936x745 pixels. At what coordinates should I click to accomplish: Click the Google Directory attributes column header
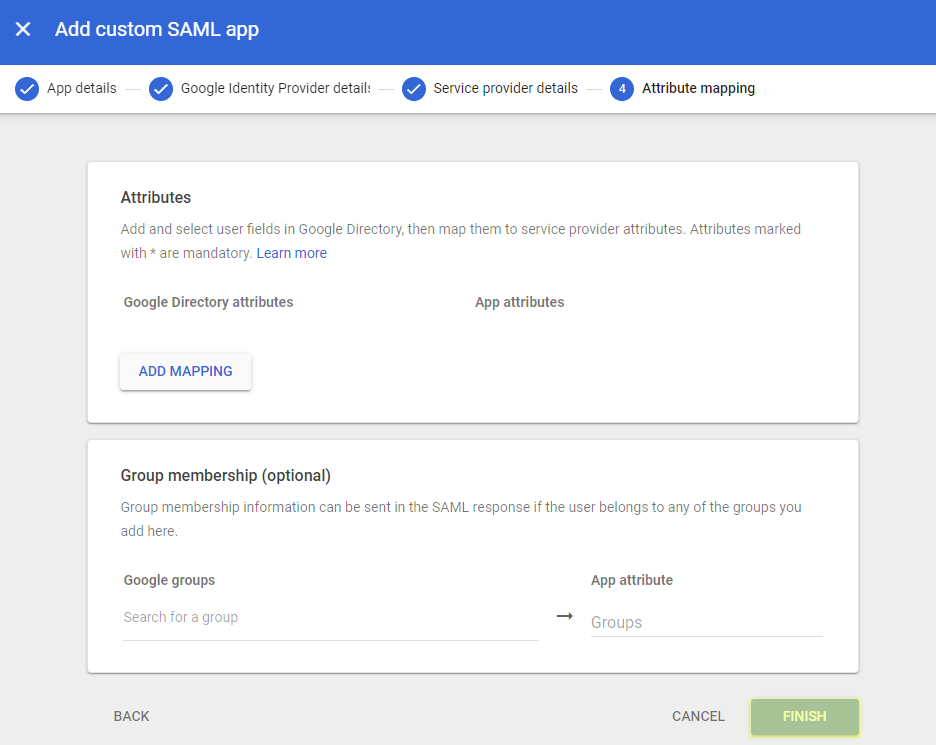[x=208, y=302]
